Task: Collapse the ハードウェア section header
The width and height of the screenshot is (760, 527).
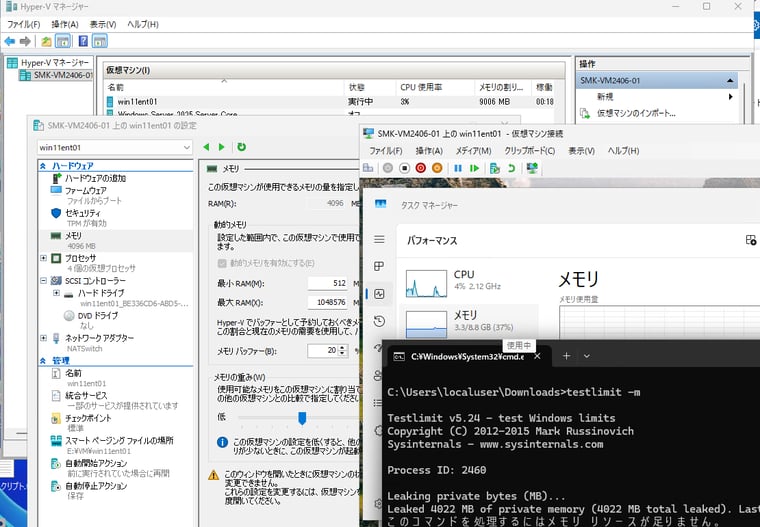Action: click(43, 166)
